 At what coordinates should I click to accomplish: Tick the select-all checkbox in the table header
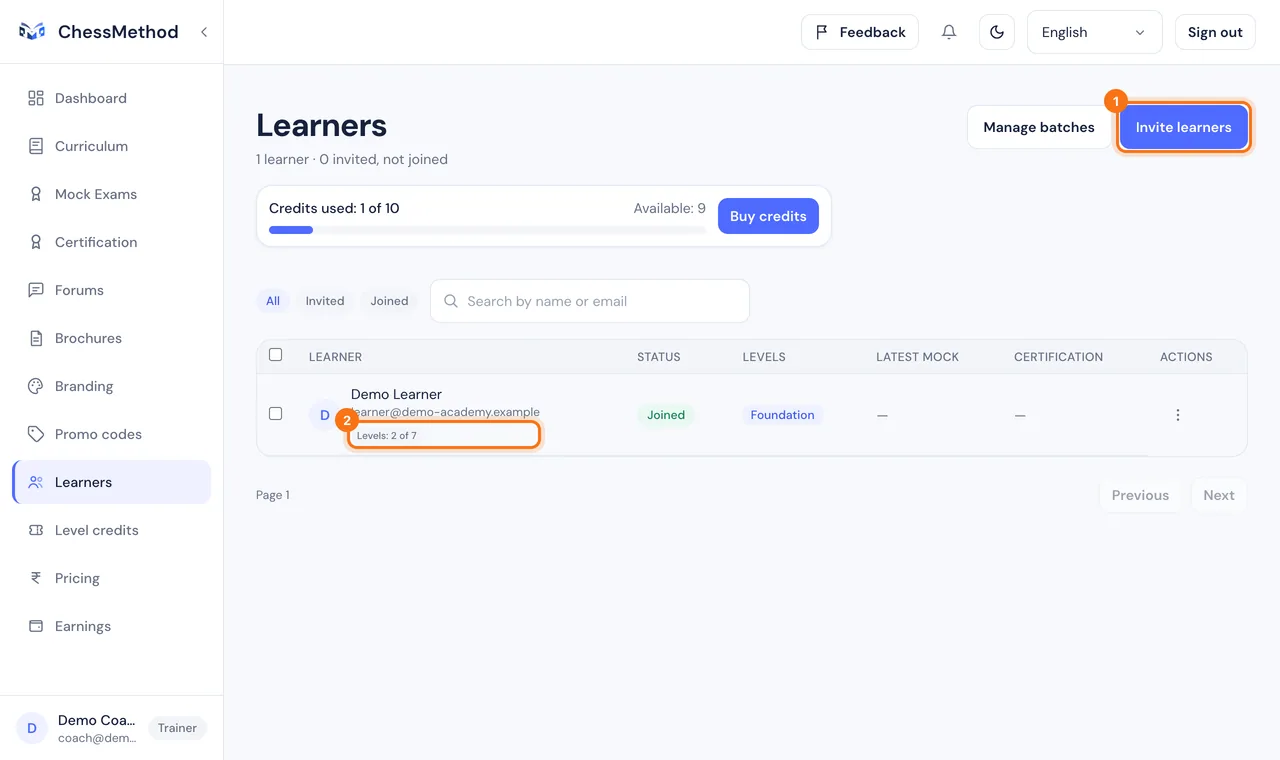[x=276, y=355]
